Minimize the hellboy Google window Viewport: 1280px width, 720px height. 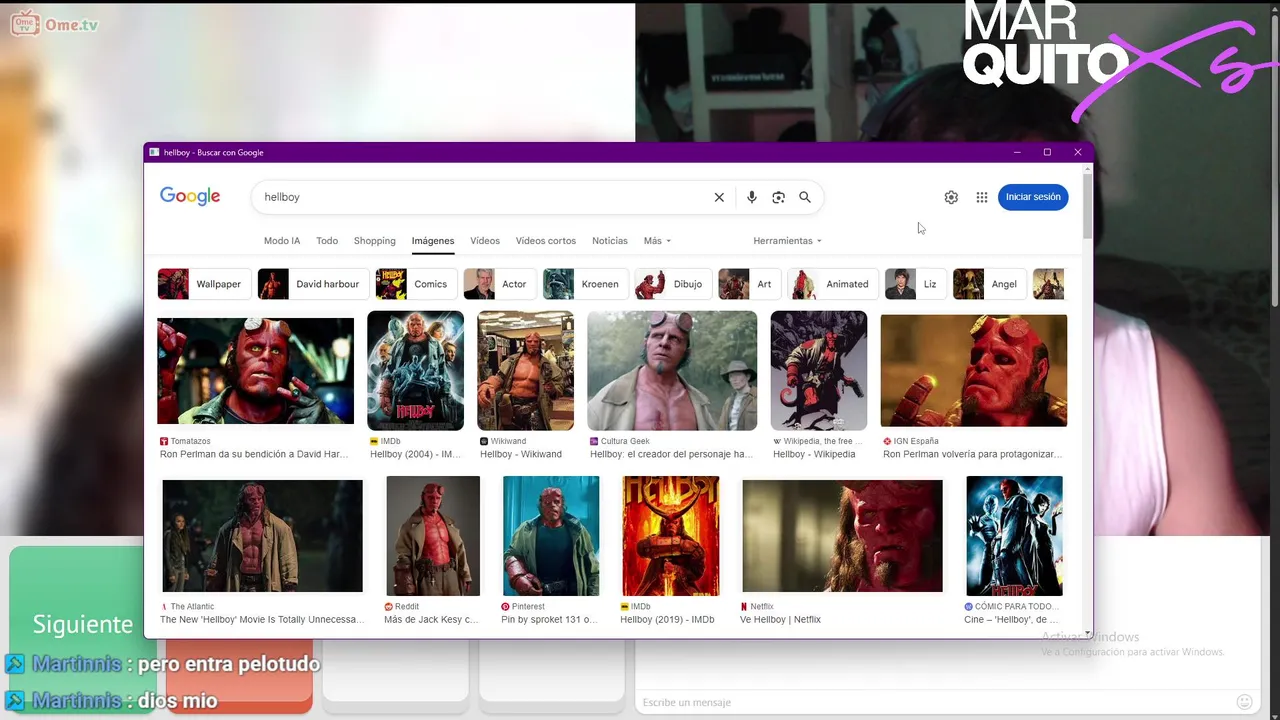pyautogui.click(x=1017, y=152)
